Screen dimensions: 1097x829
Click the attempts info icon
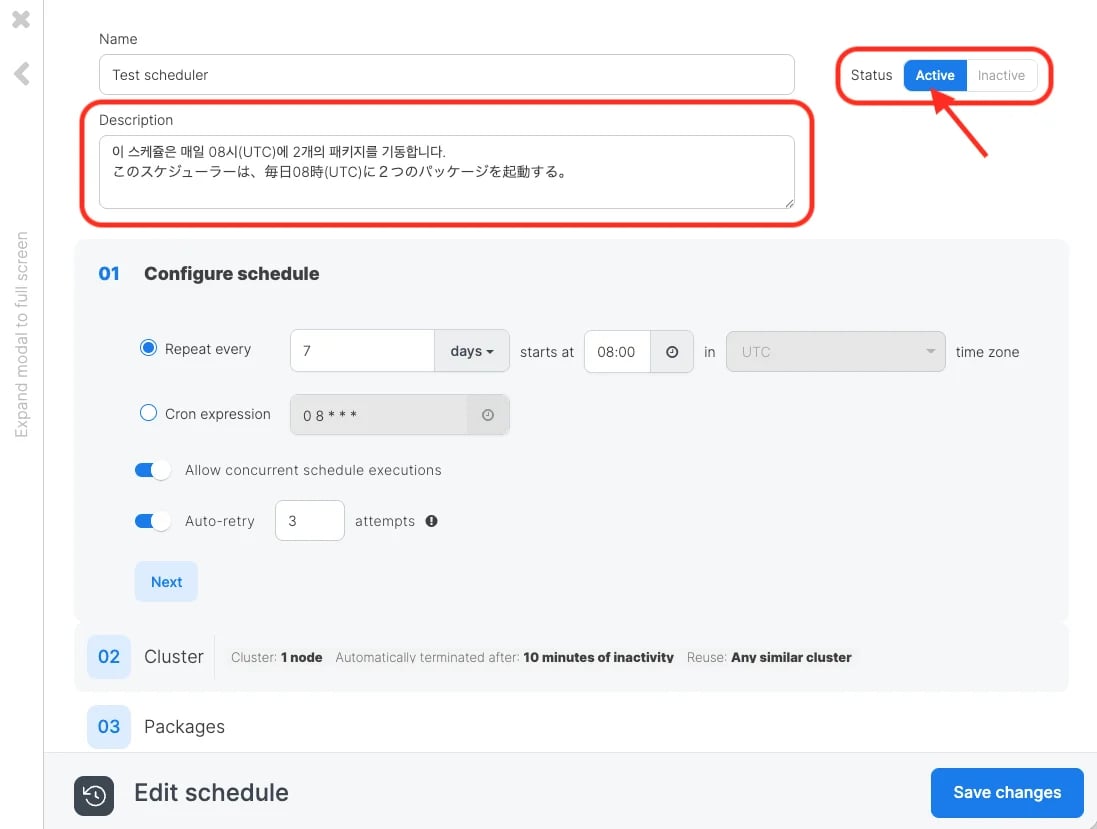[x=432, y=520]
